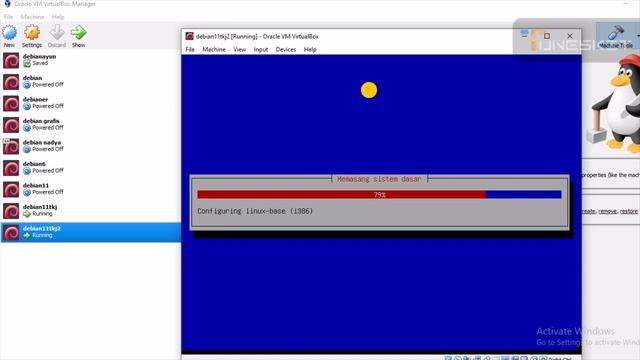Open Devices menu in VM window

[x=286, y=49]
